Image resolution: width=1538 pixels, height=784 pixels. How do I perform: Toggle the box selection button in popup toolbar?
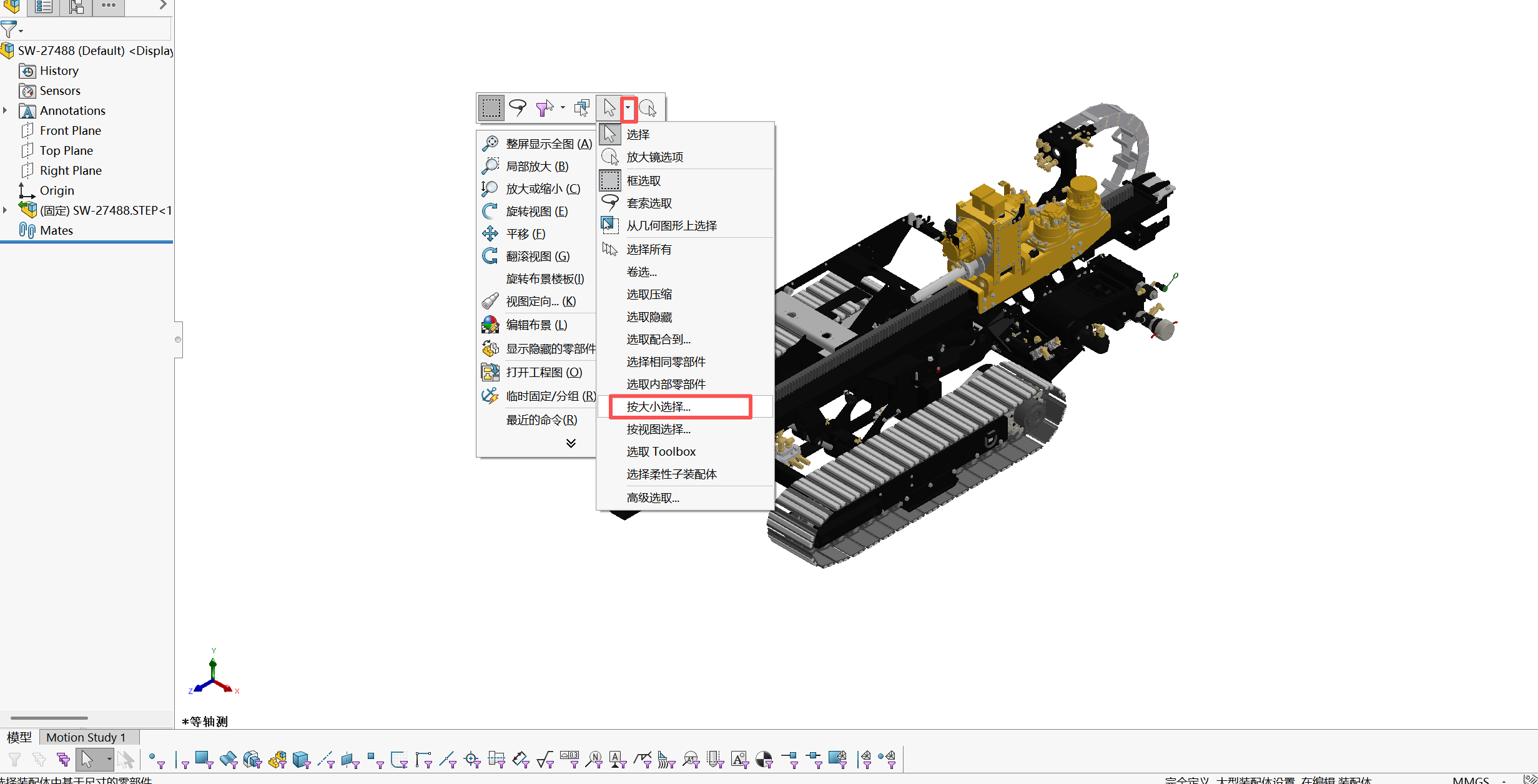pos(491,108)
